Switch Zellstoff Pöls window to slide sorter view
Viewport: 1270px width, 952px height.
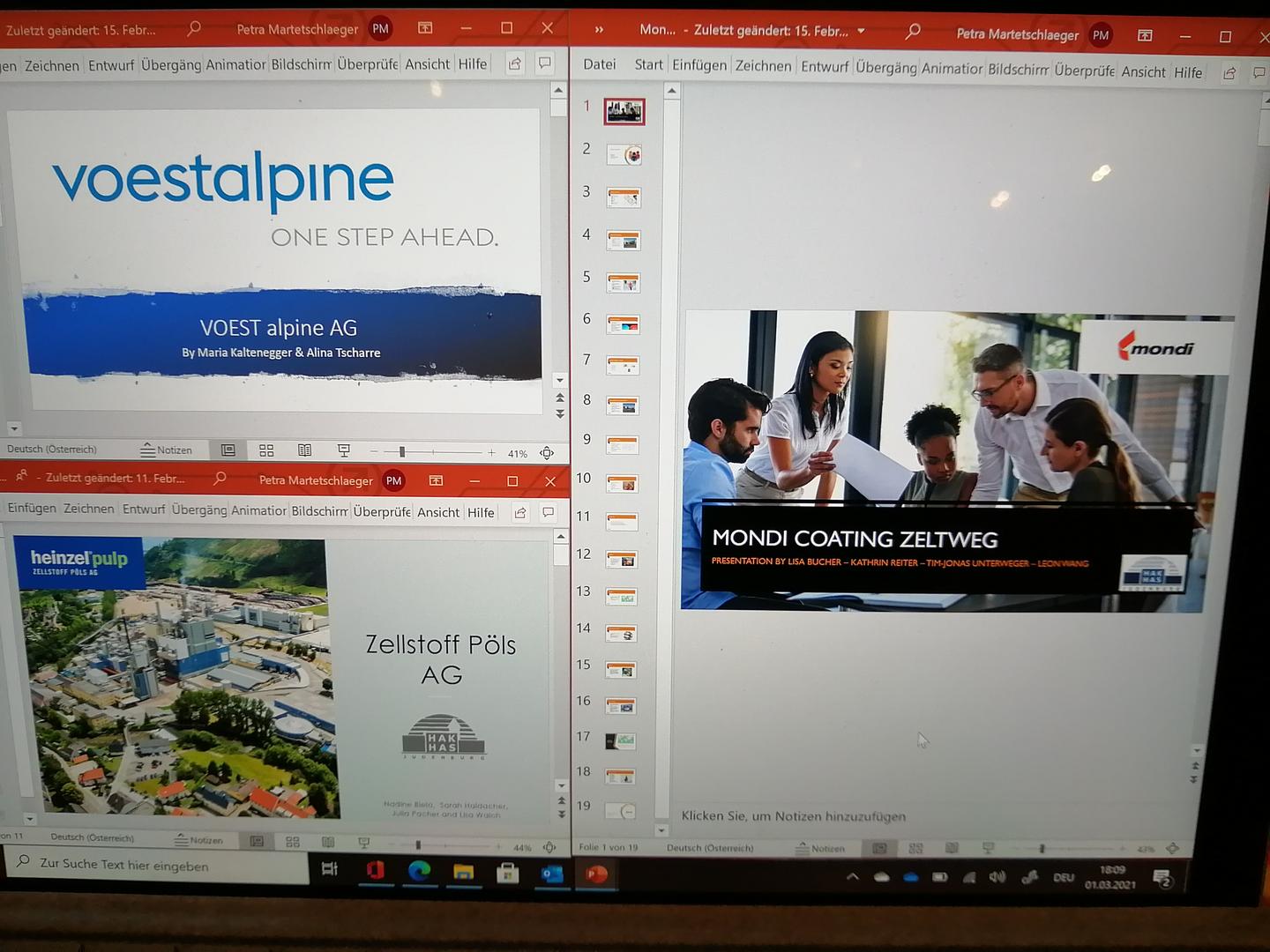tap(293, 842)
